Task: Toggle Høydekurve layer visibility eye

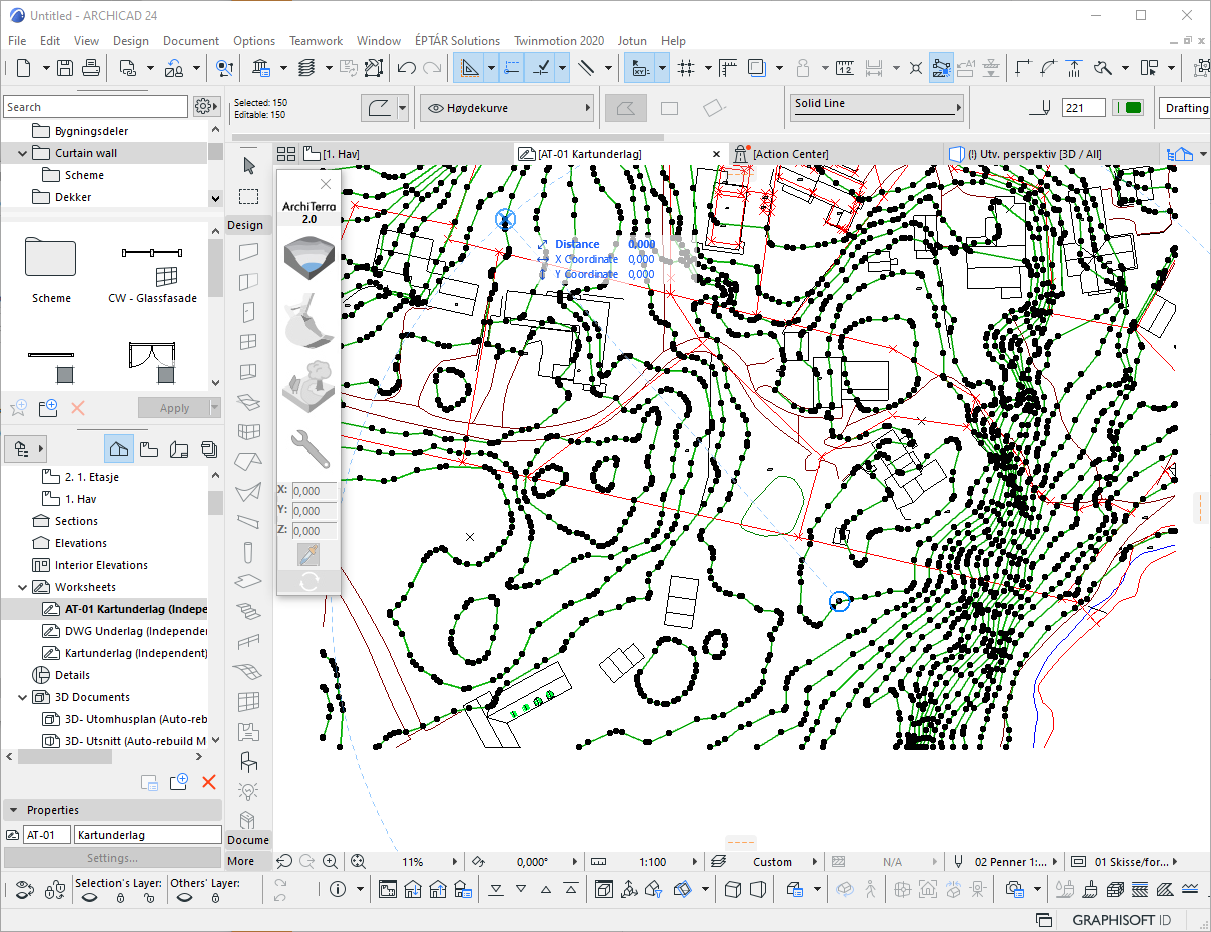Action: point(435,107)
